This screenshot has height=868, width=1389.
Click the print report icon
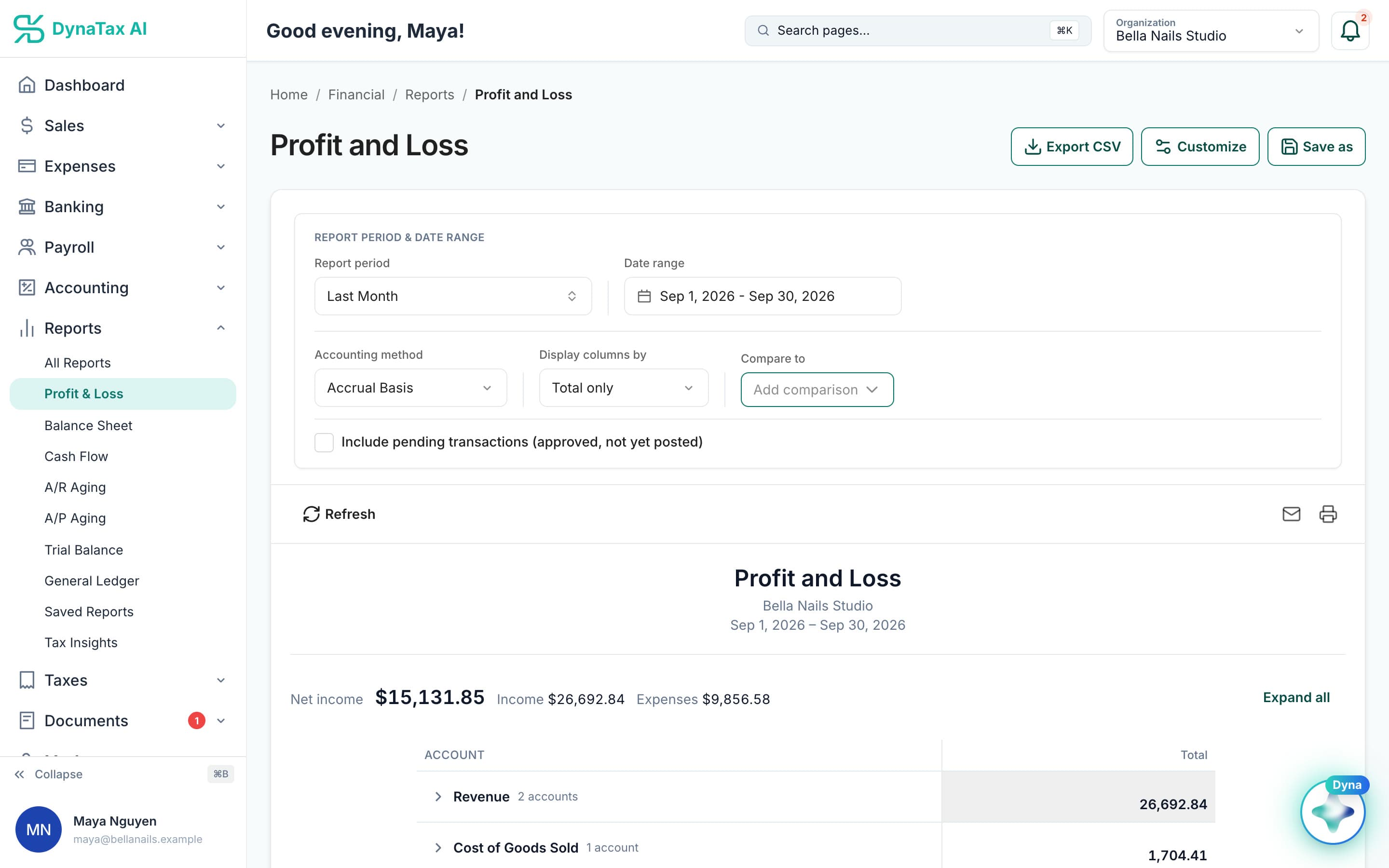coord(1328,514)
